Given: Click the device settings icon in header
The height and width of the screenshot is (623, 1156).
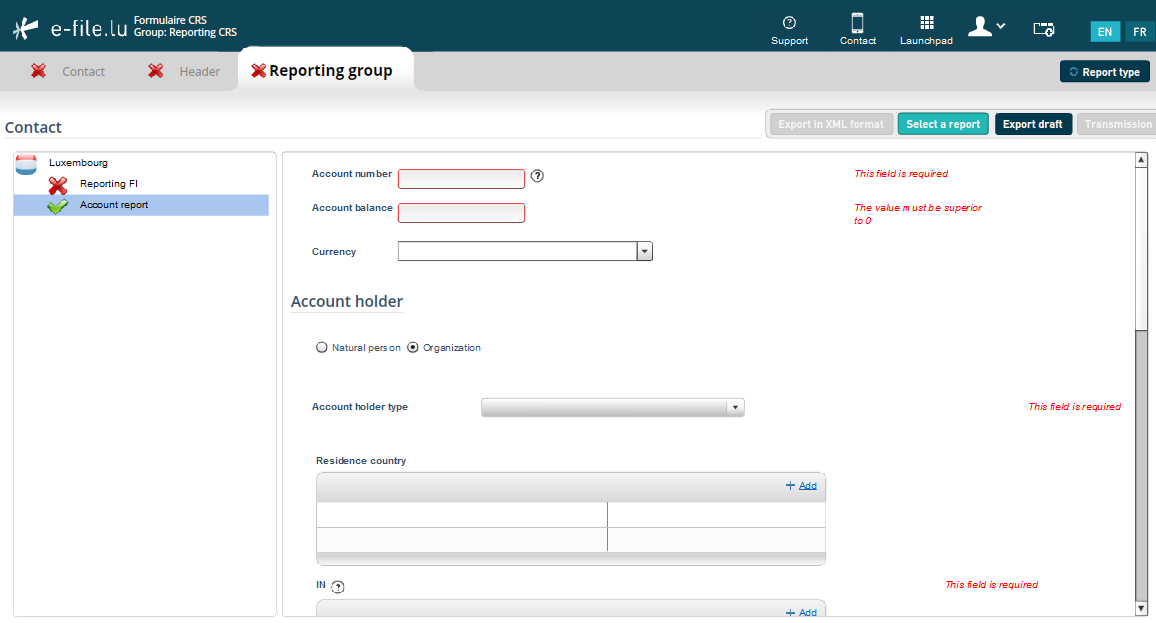Looking at the screenshot, I should (x=1043, y=29).
